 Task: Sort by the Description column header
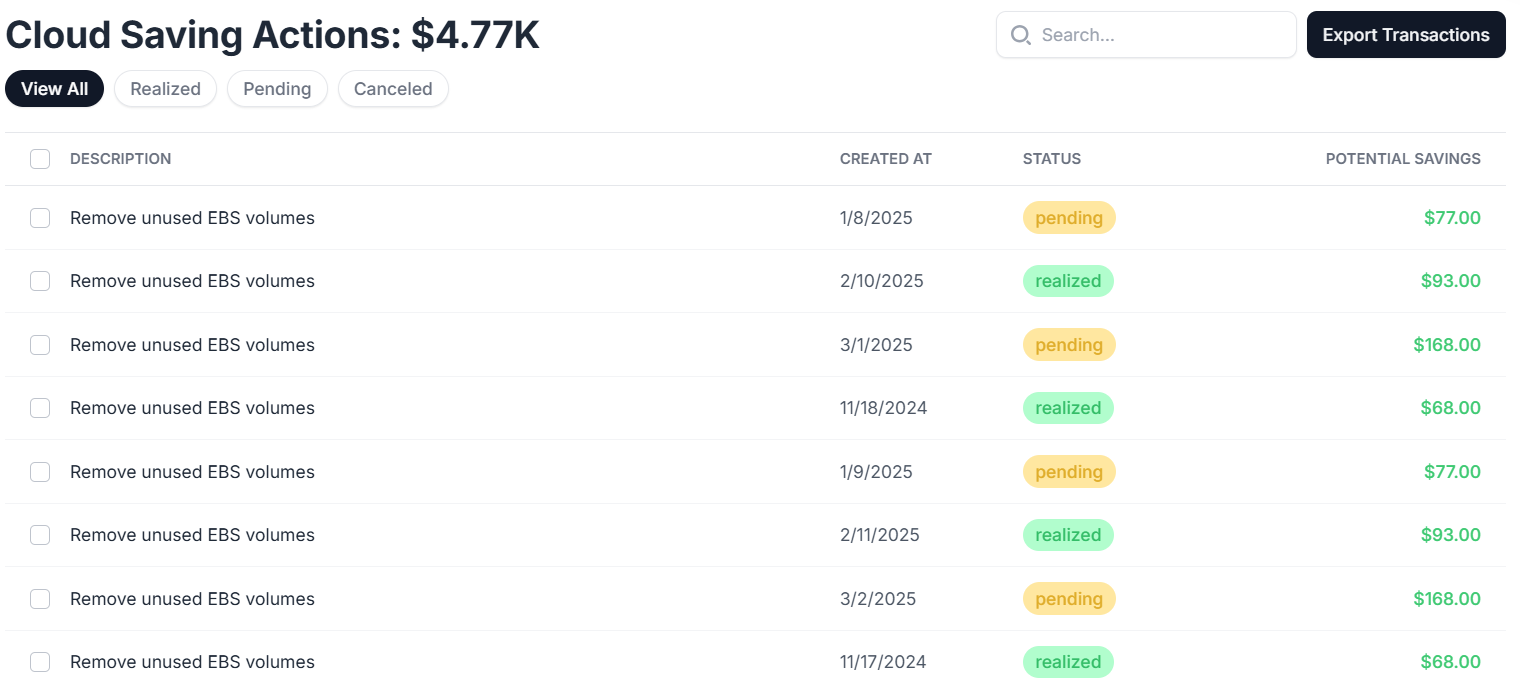coord(120,159)
